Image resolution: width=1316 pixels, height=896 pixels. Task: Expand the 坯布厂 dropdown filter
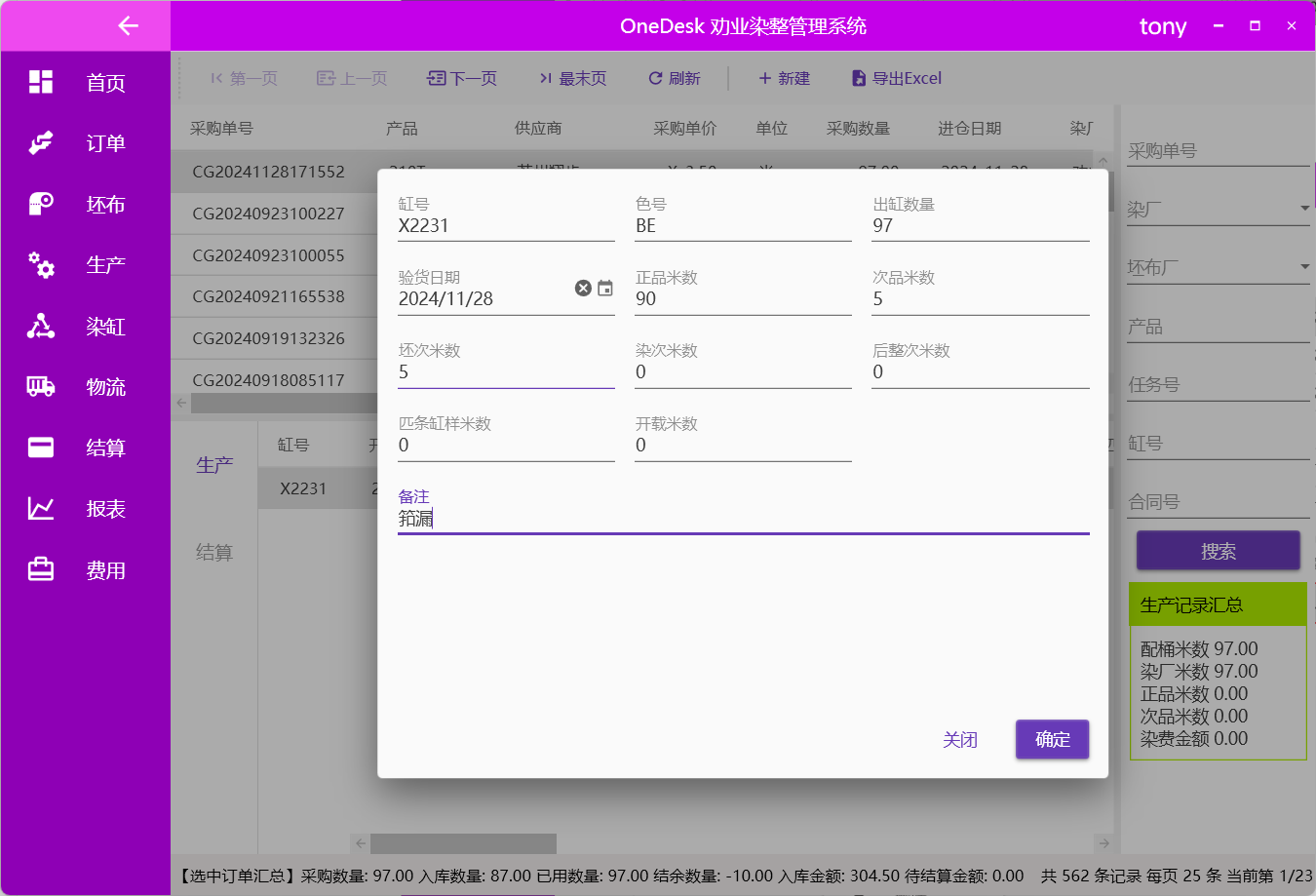[1304, 267]
